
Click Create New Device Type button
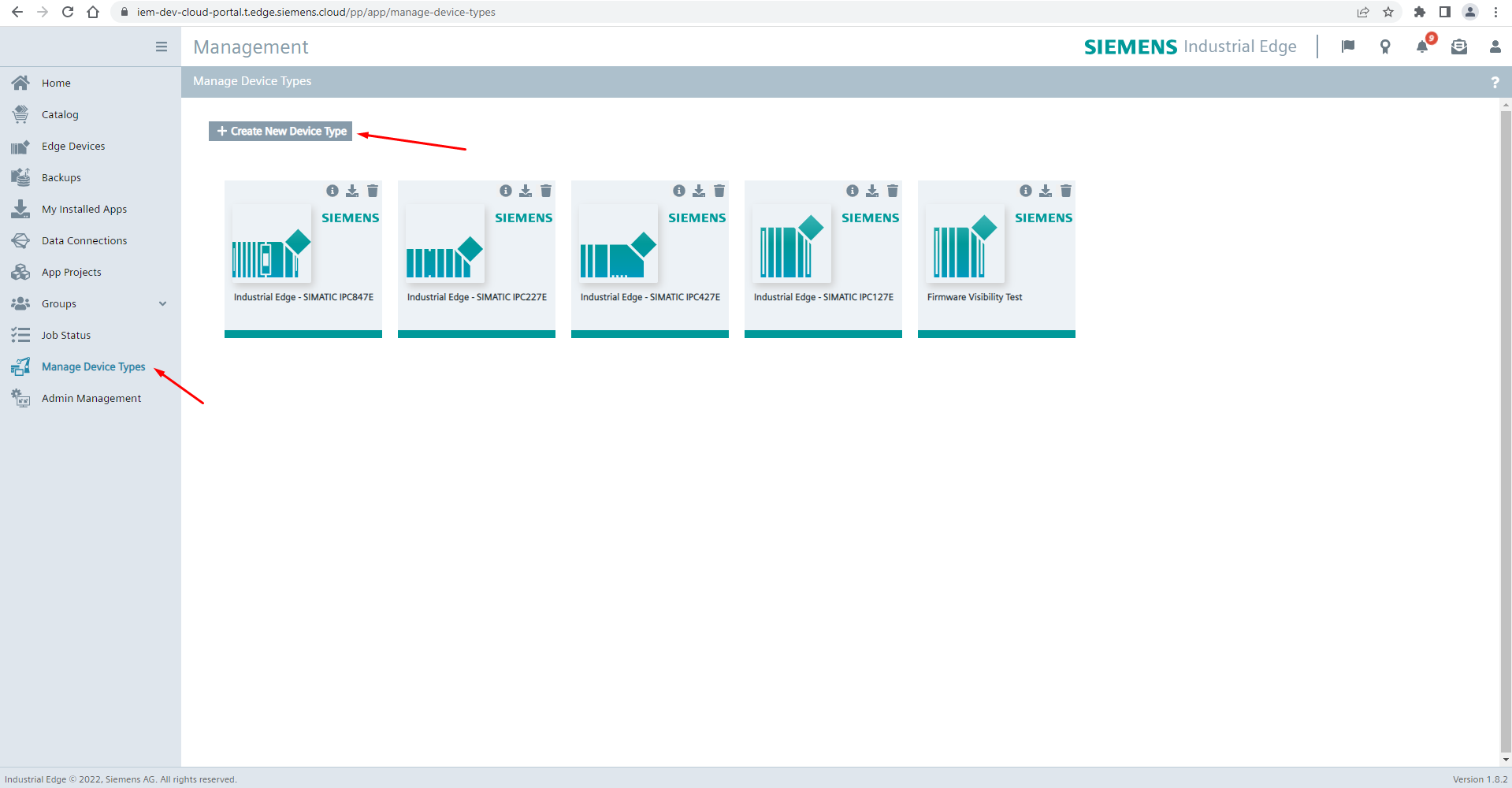click(281, 132)
